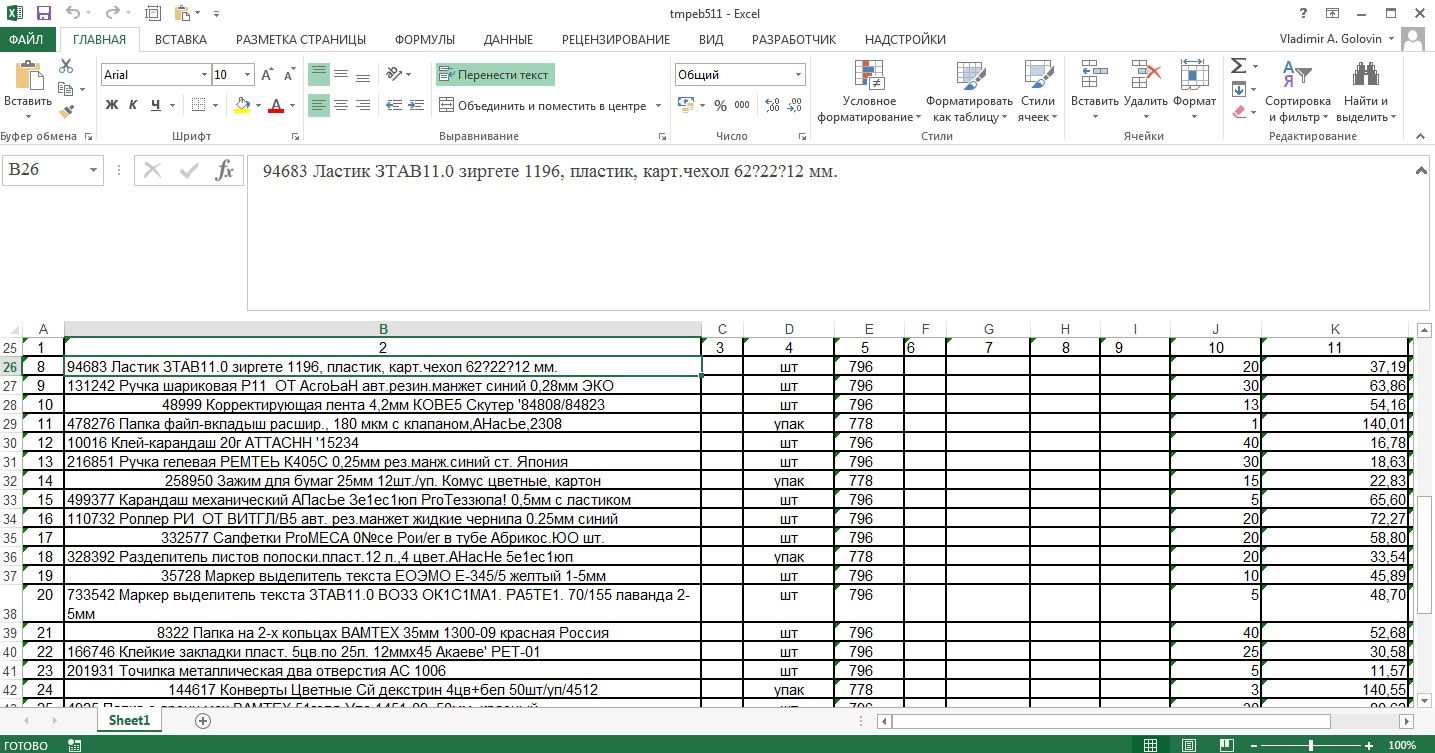Switch to the ДАННЫЕ tab
Viewport: 1435px width, 753px height.
pos(508,40)
